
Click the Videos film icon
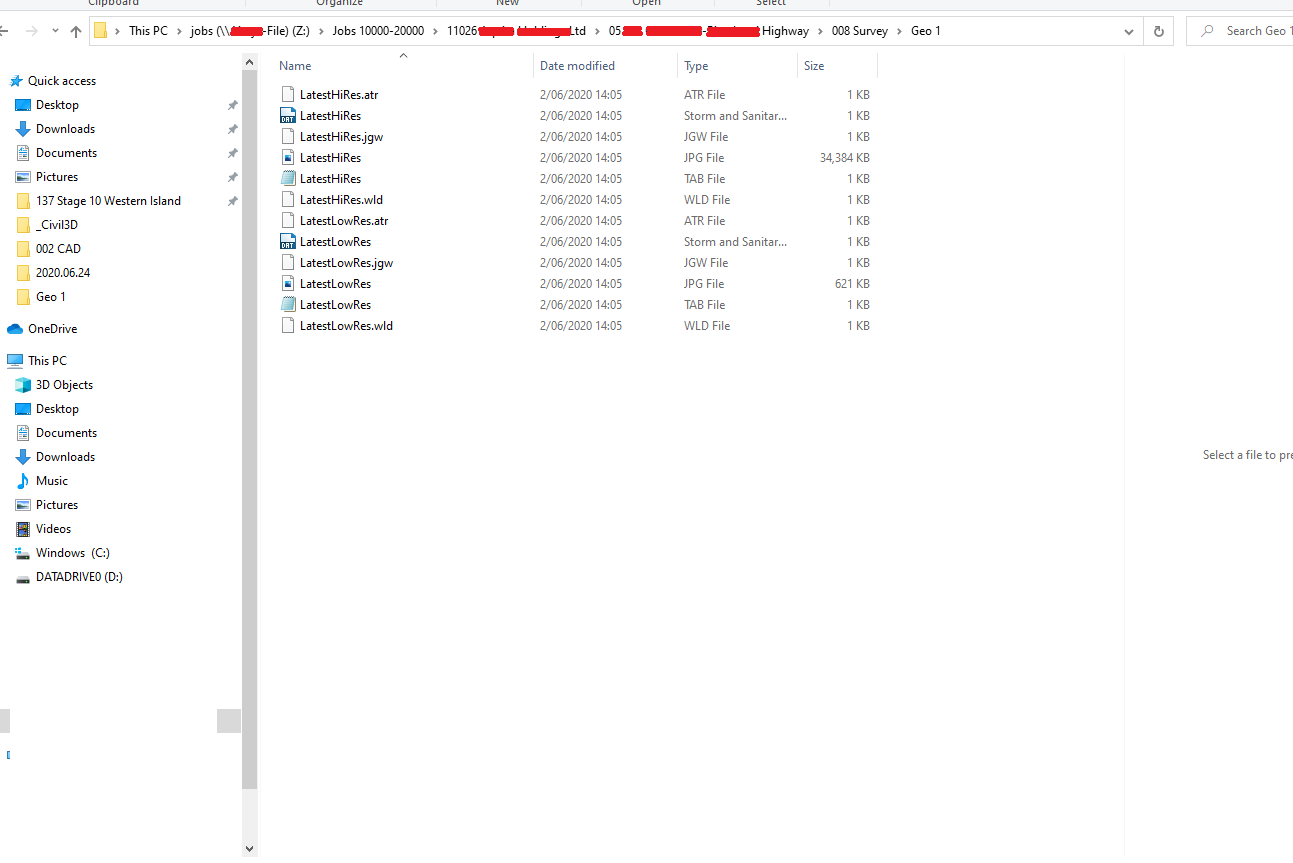click(x=23, y=529)
